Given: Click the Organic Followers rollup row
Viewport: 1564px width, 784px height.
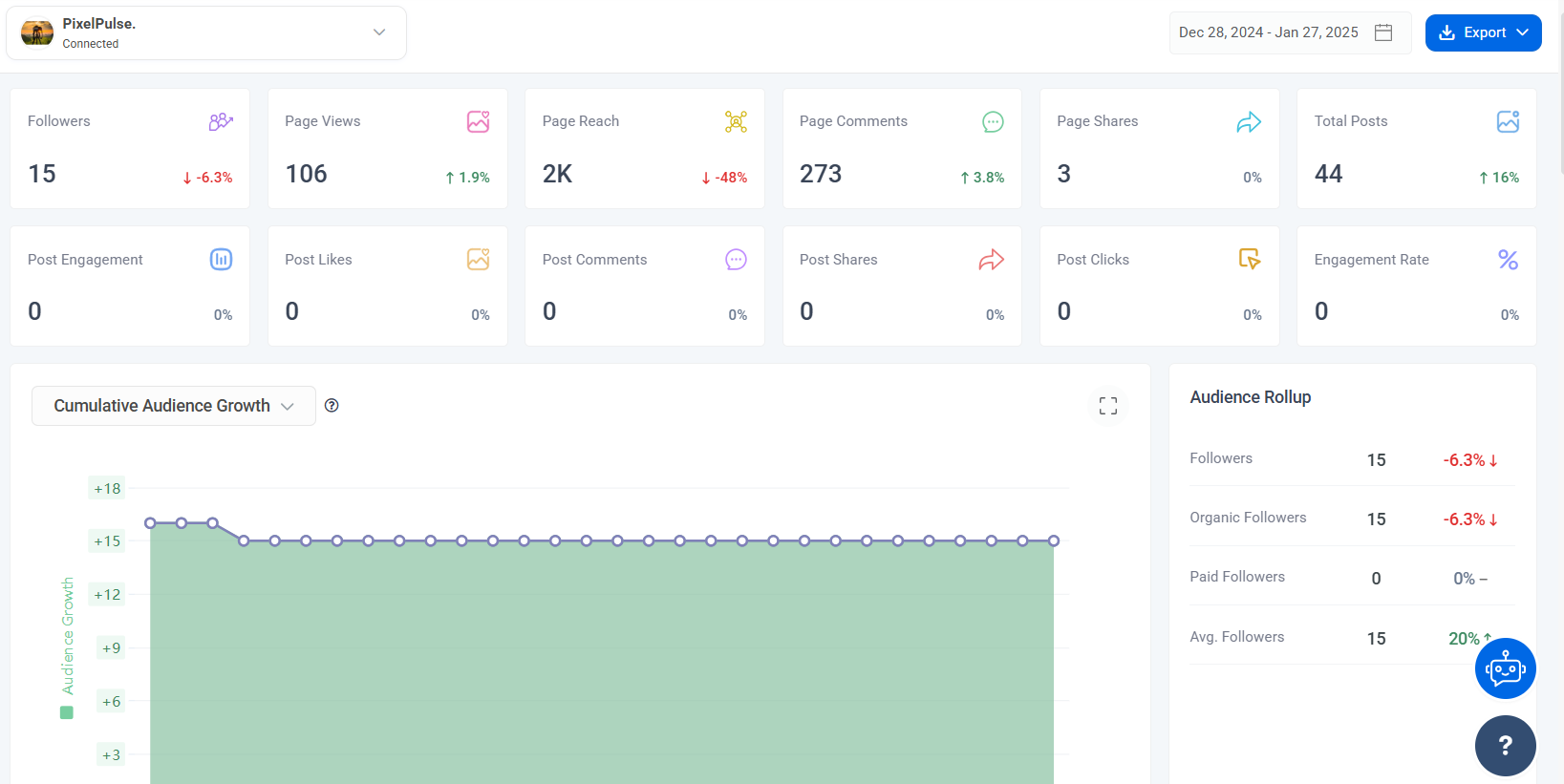Looking at the screenshot, I should (x=1352, y=518).
